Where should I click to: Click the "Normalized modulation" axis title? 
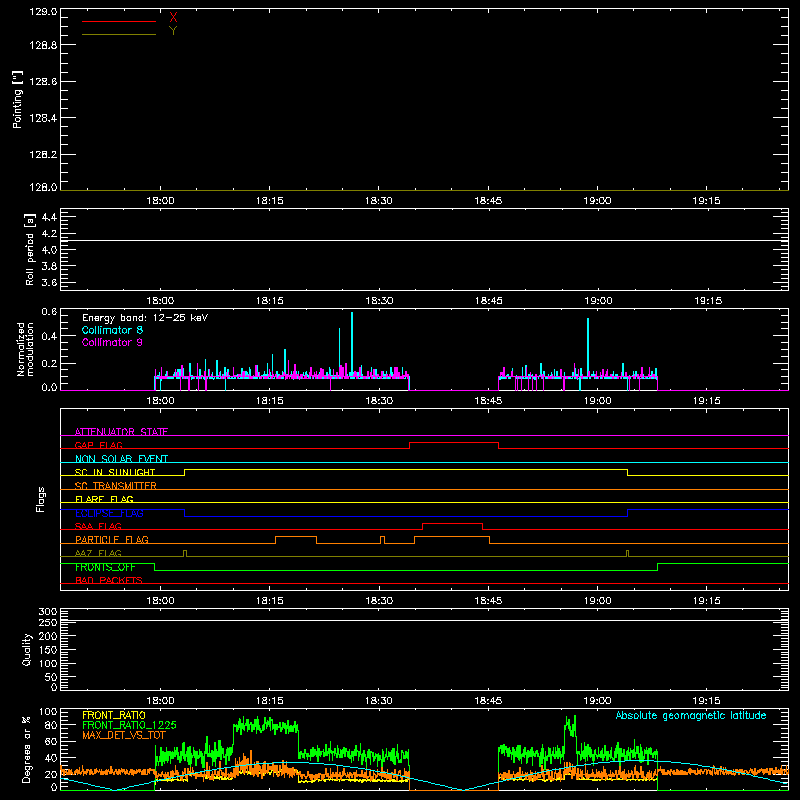pyautogui.click(x=25, y=349)
